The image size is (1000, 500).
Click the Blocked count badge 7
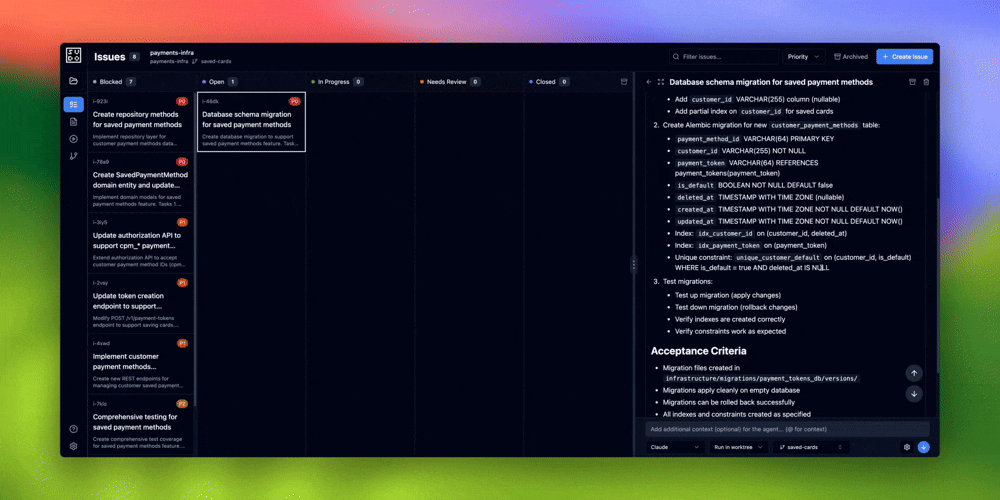131,82
